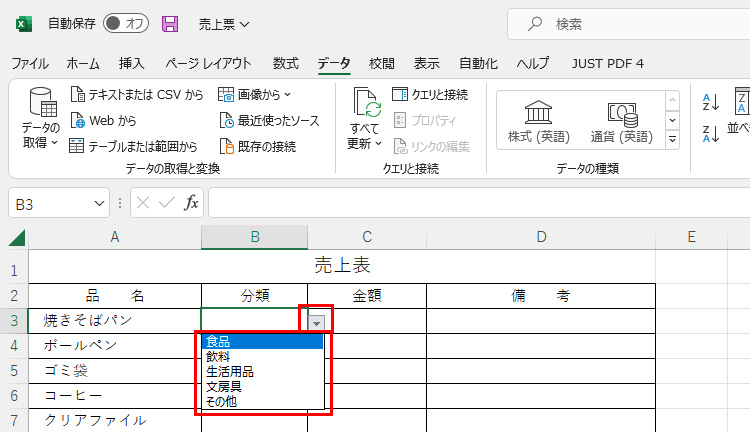Click the save floppy disk icon
The height and width of the screenshot is (432, 750).
pyautogui.click(x=170, y=24)
